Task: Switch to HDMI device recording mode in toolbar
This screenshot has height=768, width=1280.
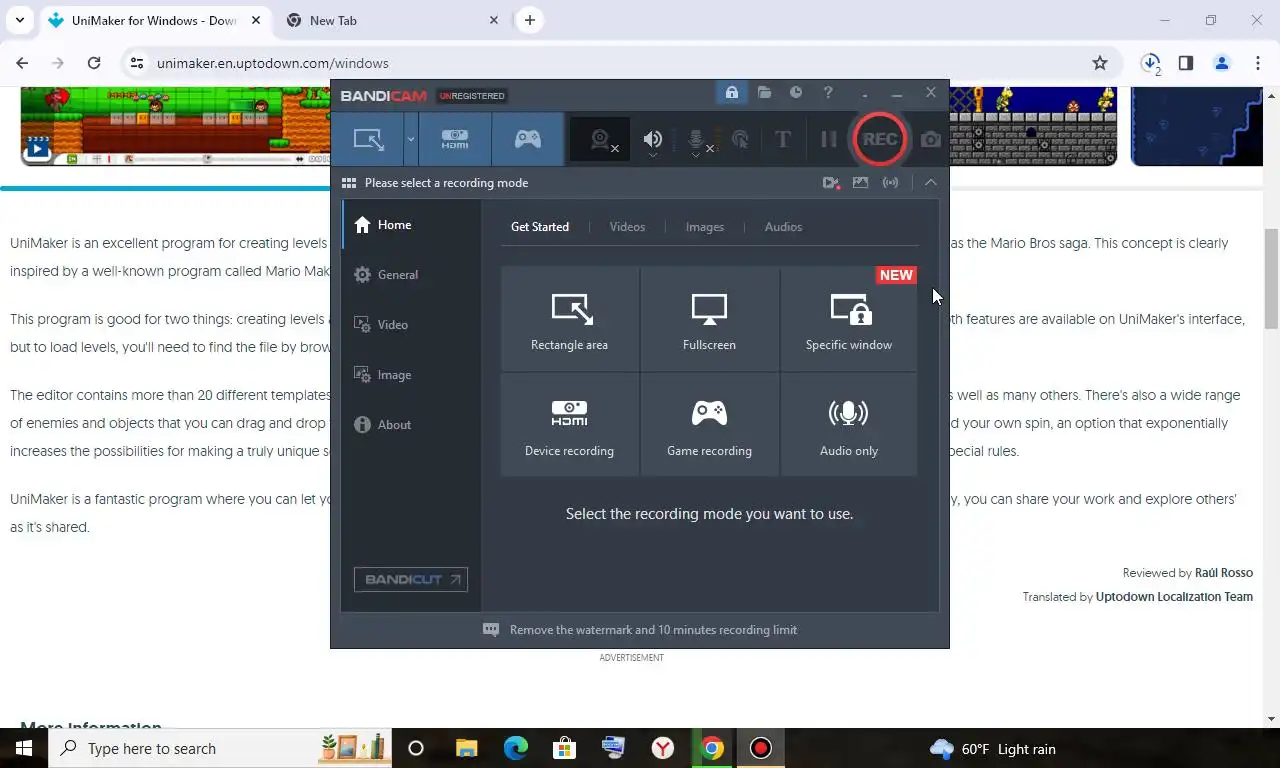Action: 455,139
